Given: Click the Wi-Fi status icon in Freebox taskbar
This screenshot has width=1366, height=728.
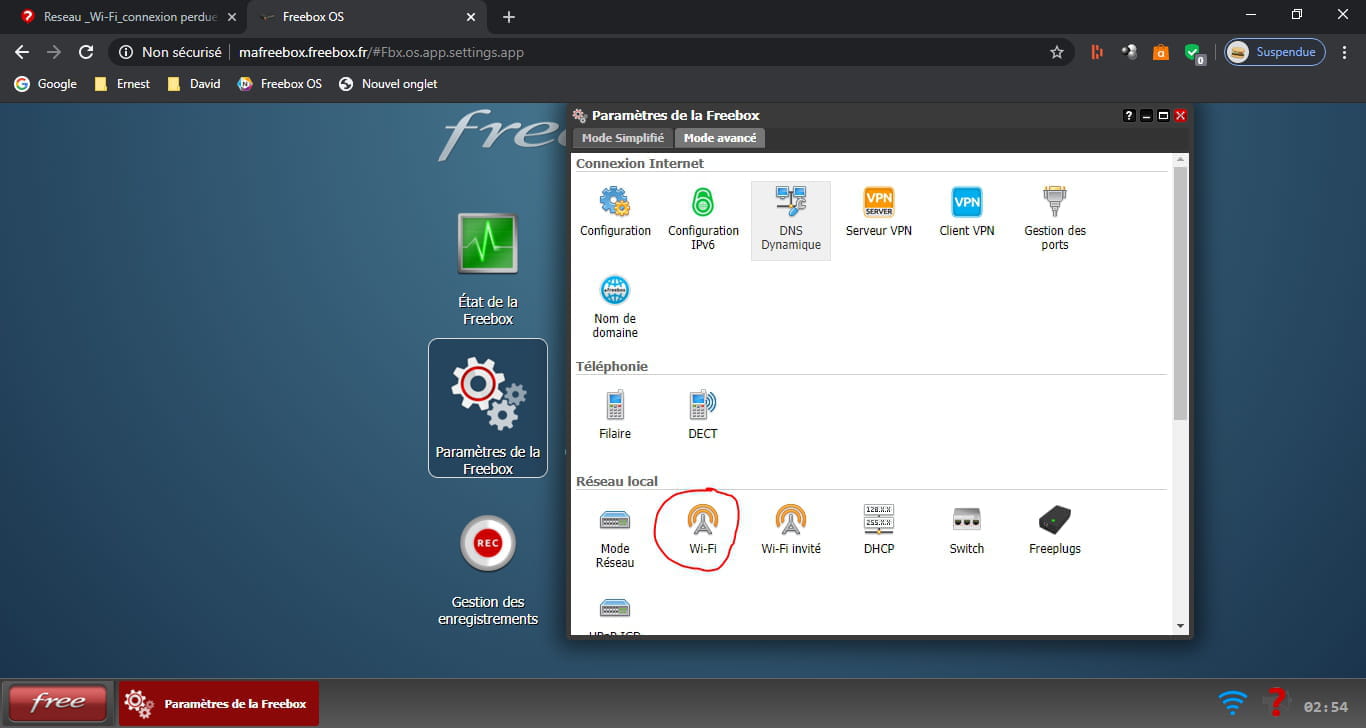Looking at the screenshot, I should (1233, 702).
